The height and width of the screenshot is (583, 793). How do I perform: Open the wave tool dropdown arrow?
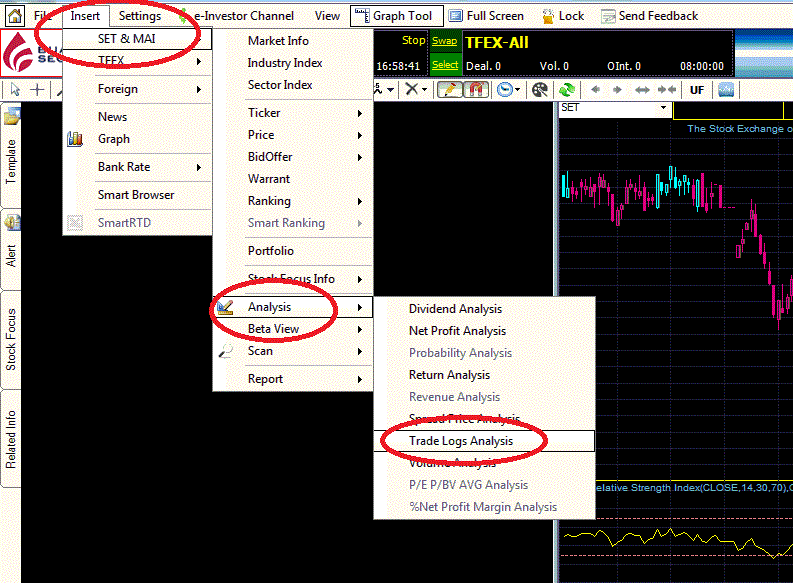pyautogui.click(x=390, y=90)
